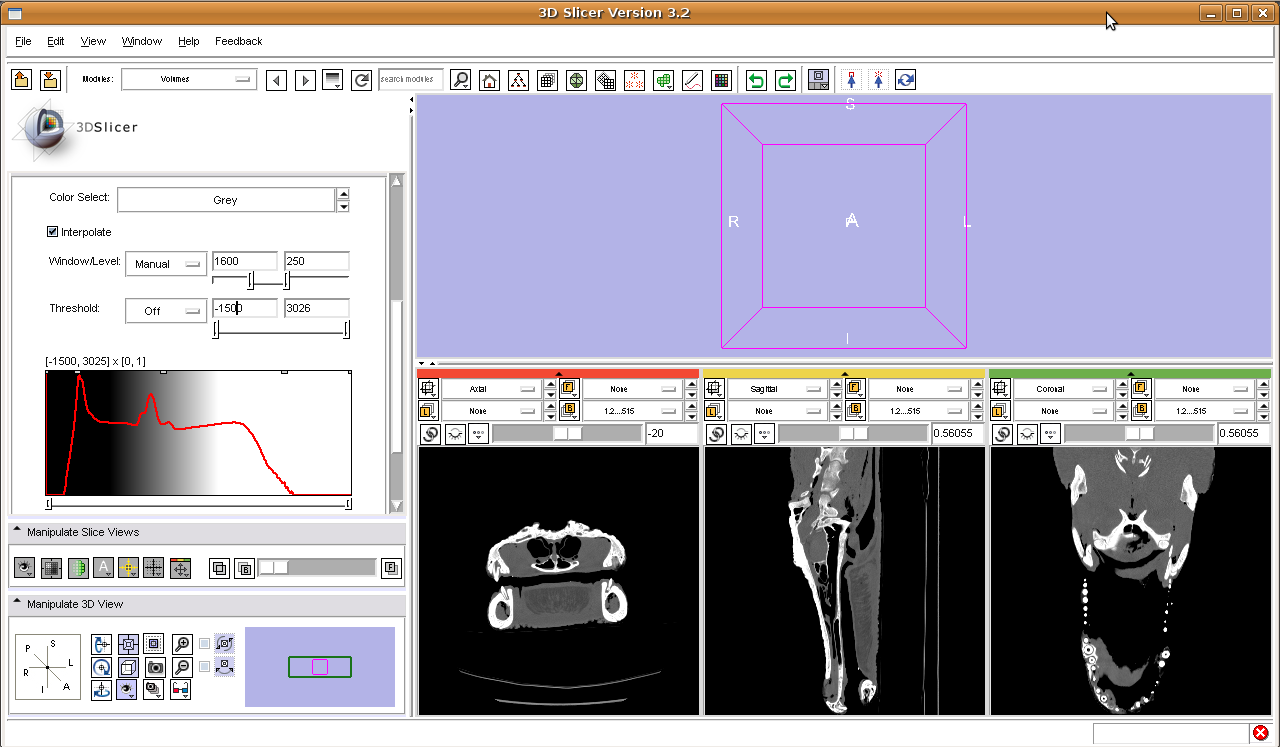Open the Volumes module grid icon
The width and height of the screenshot is (1280, 747).
pos(547,80)
